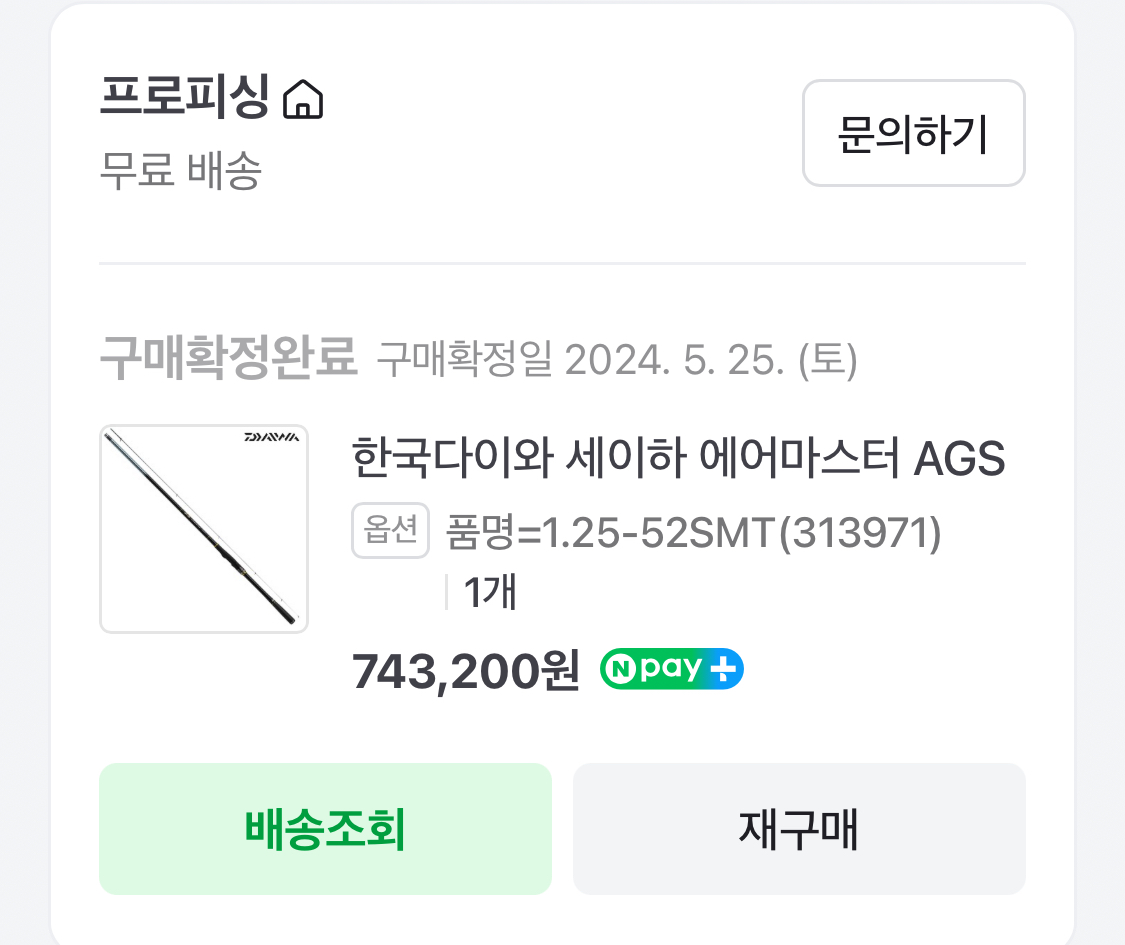Click the blue plus sign on Npay badge

(x=724, y=670)
